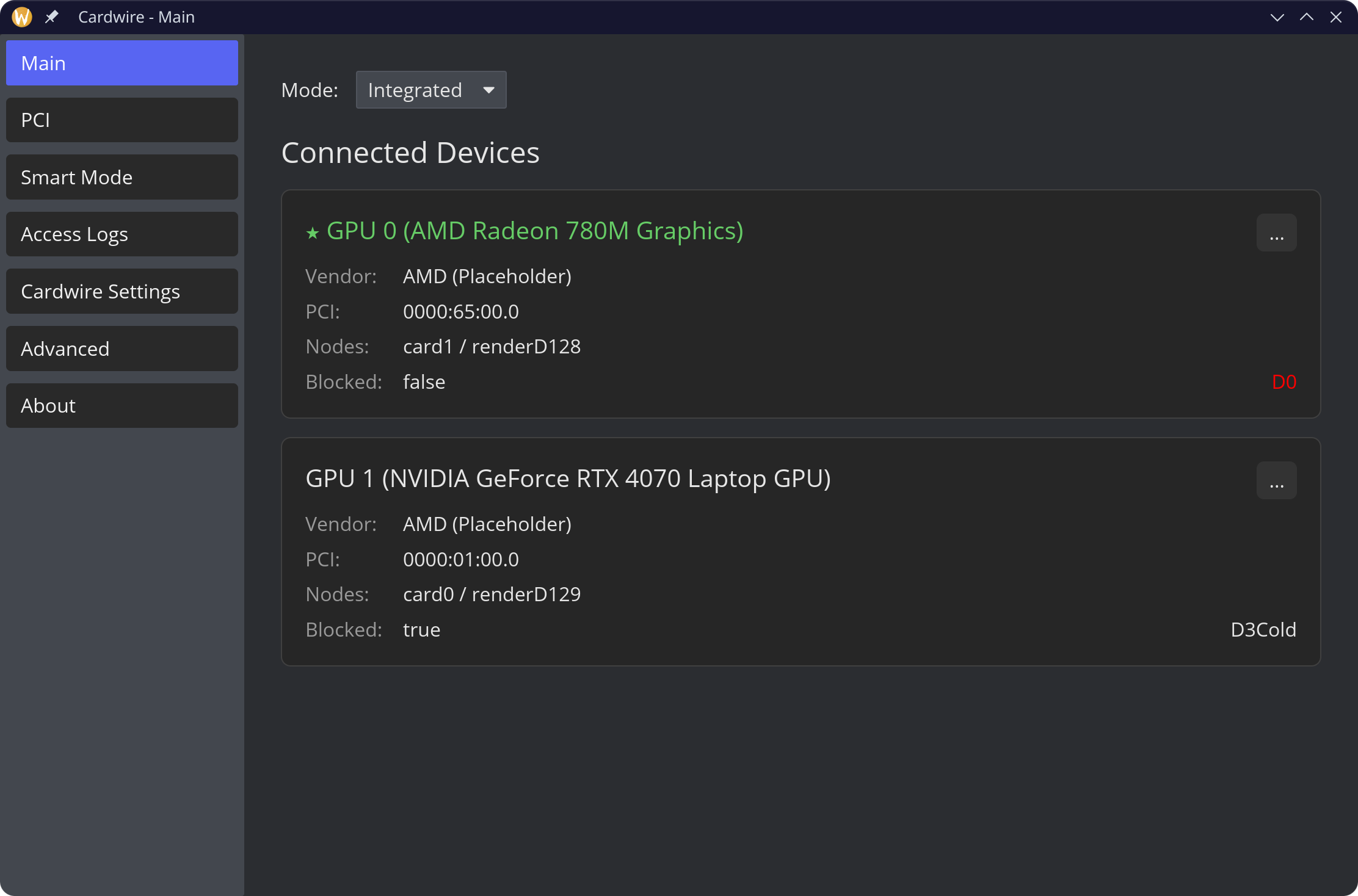
Task: Open the Mode dropdown showing Integrated
Action: 431,90
